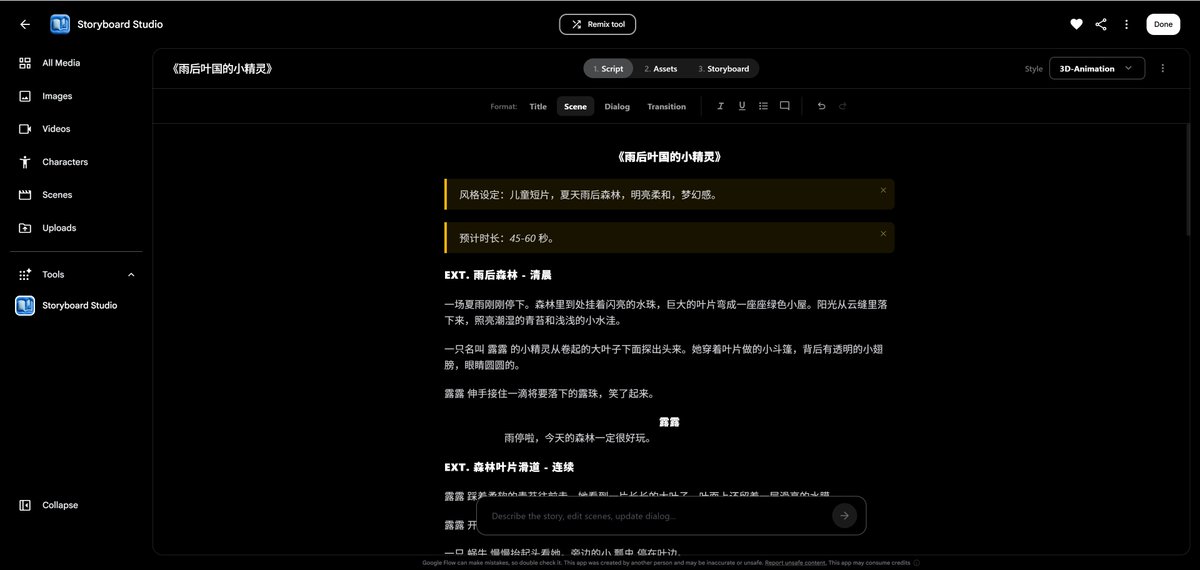Set the format to Dialog
The width and height of the screenshot is (1200, 570).
[x=617, y=106]
